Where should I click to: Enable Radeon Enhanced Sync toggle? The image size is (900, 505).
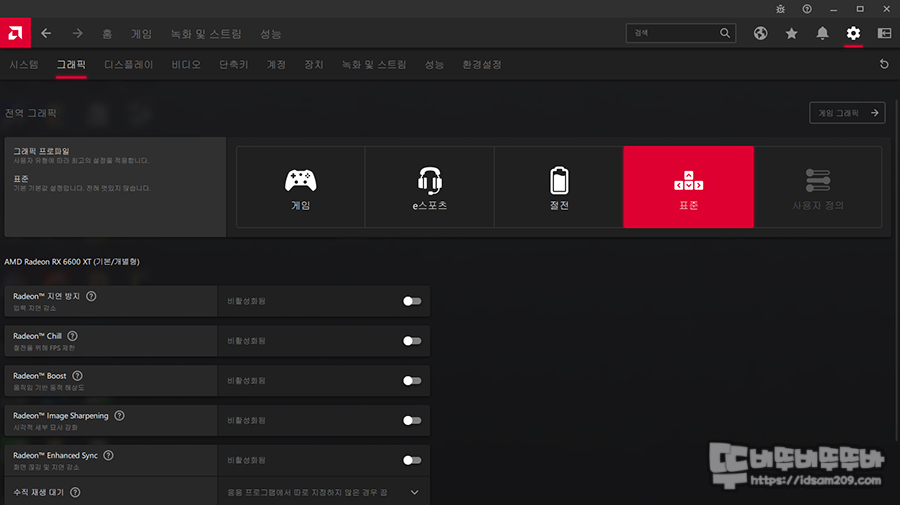point(412,460)
